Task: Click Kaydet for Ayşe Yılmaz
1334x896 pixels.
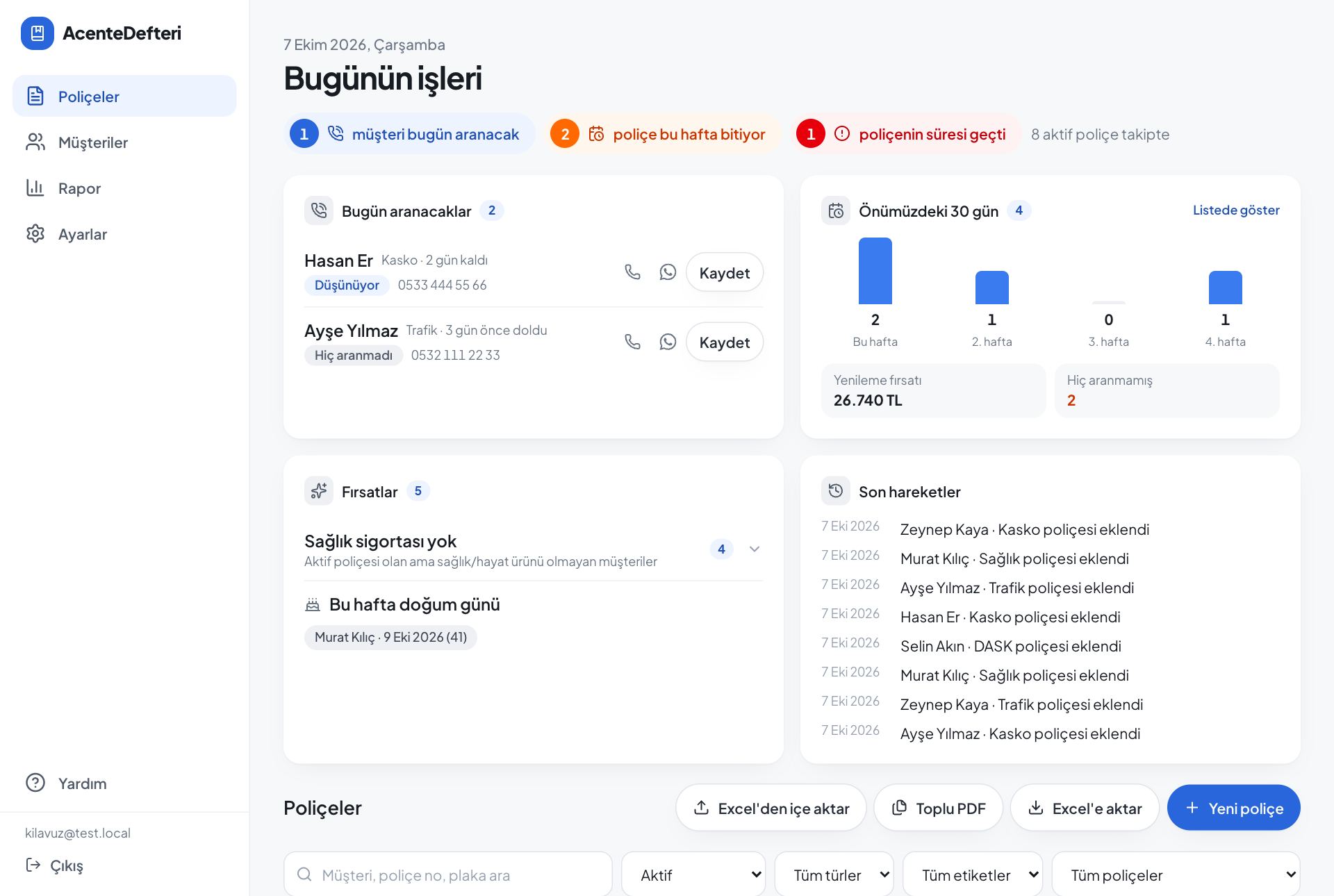Action: pos(725,342)
